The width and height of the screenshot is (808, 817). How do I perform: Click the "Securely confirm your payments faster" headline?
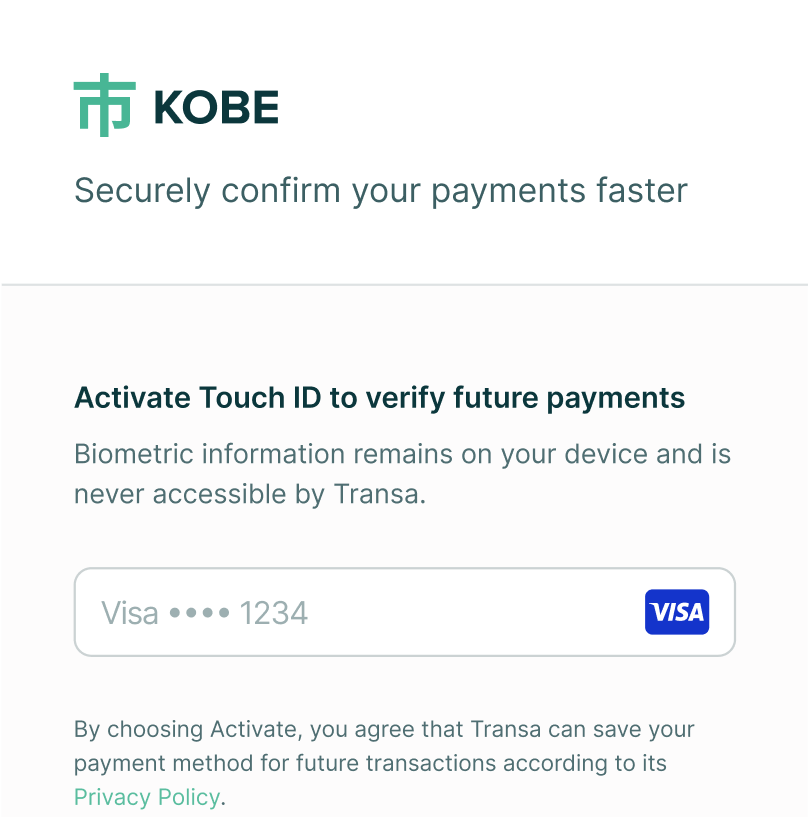point(381,190)
